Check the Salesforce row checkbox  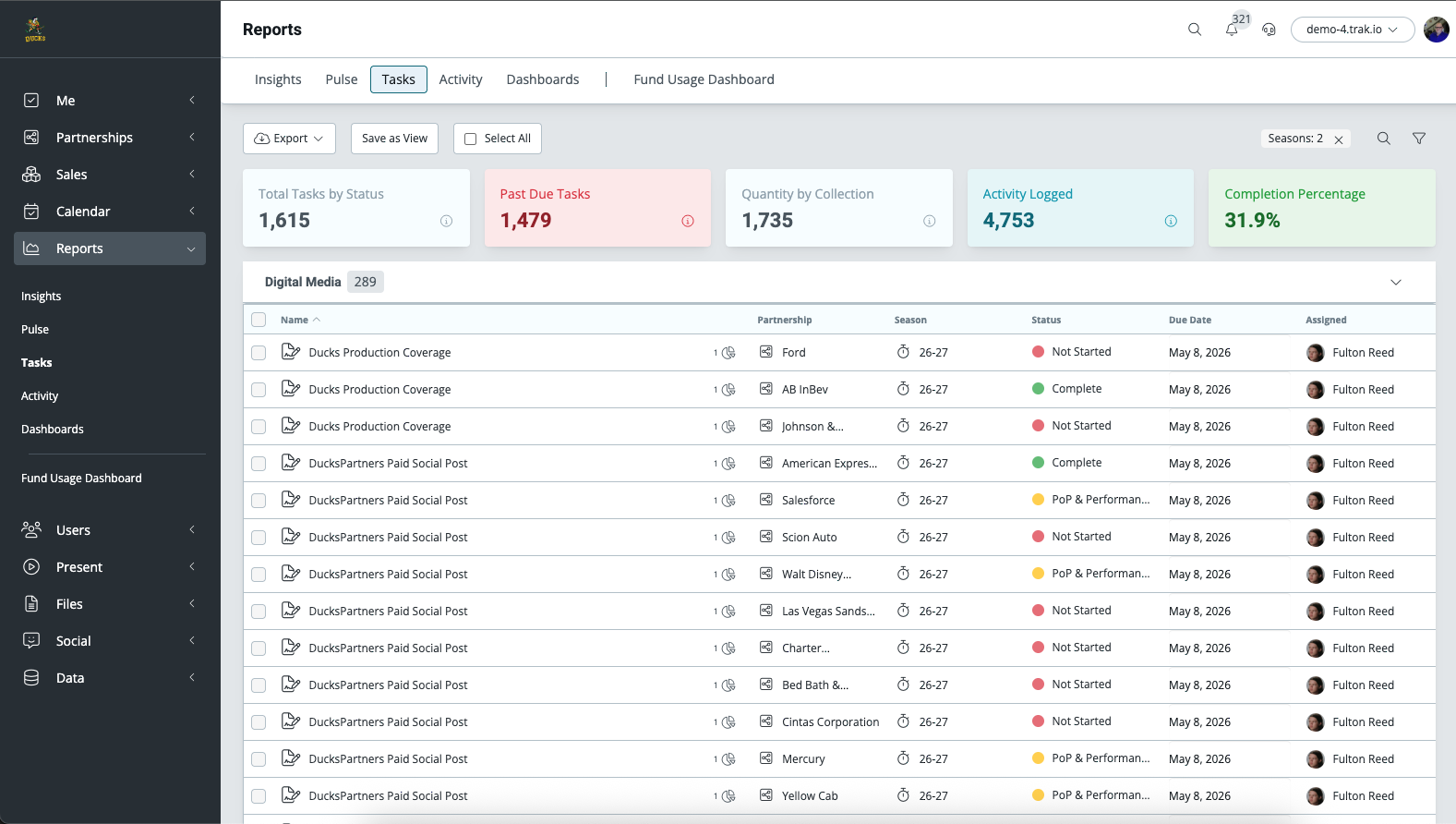(259, 501)
